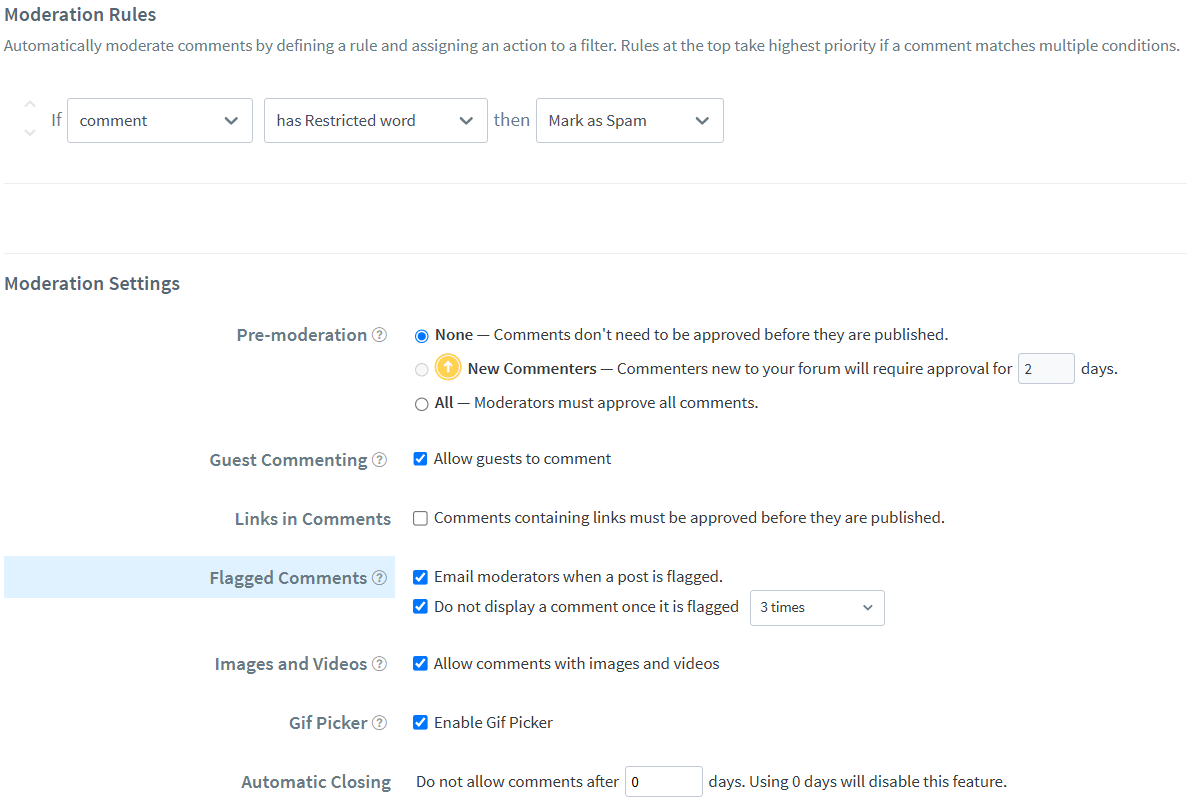Click the new commenters days input field
Image resolution: width=1187 pixels, height=800 pixels.
pyautogui.click(x=1046, y=369)
